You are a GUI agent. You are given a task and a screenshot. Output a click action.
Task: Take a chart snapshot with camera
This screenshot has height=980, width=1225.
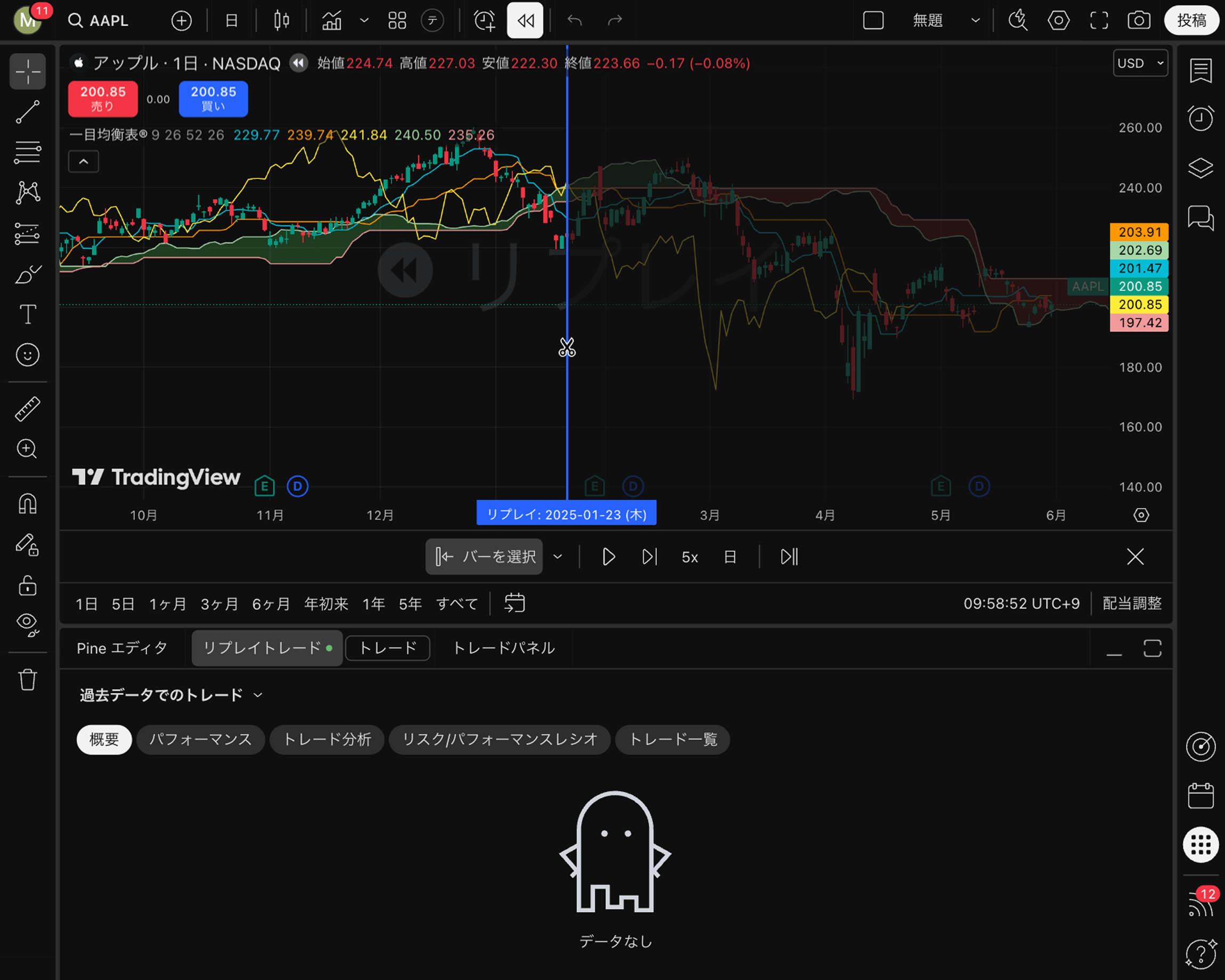tap(1139, 21)
